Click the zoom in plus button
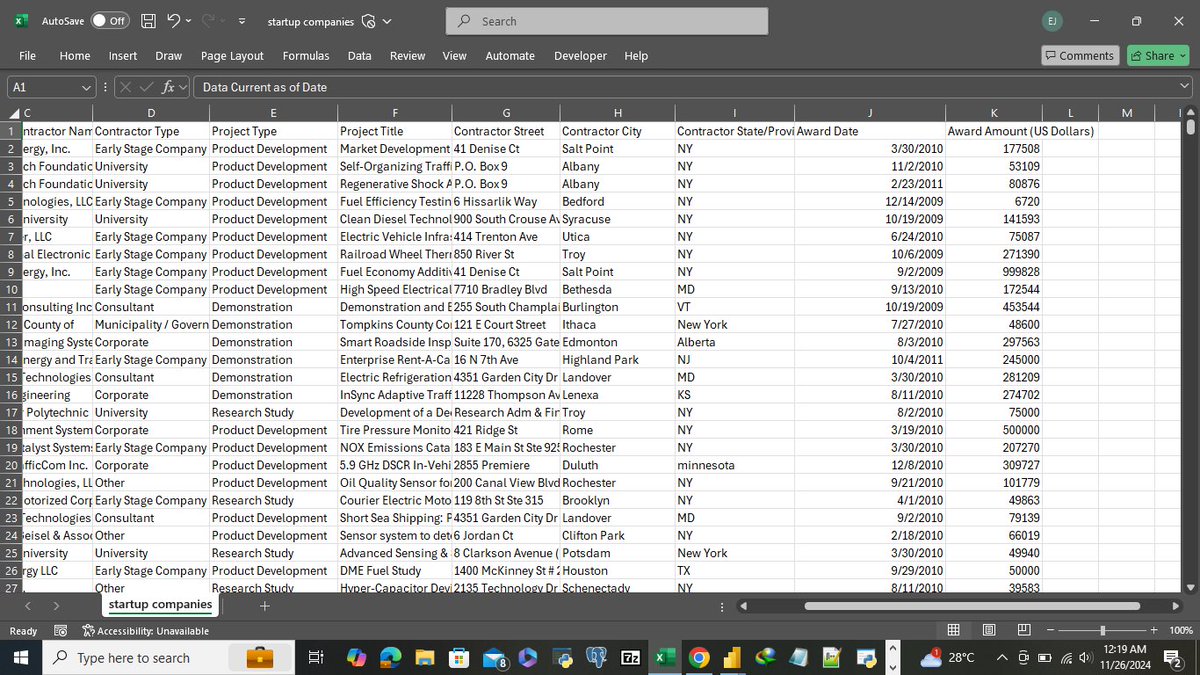1200x675 pixels. [1153, 630]
